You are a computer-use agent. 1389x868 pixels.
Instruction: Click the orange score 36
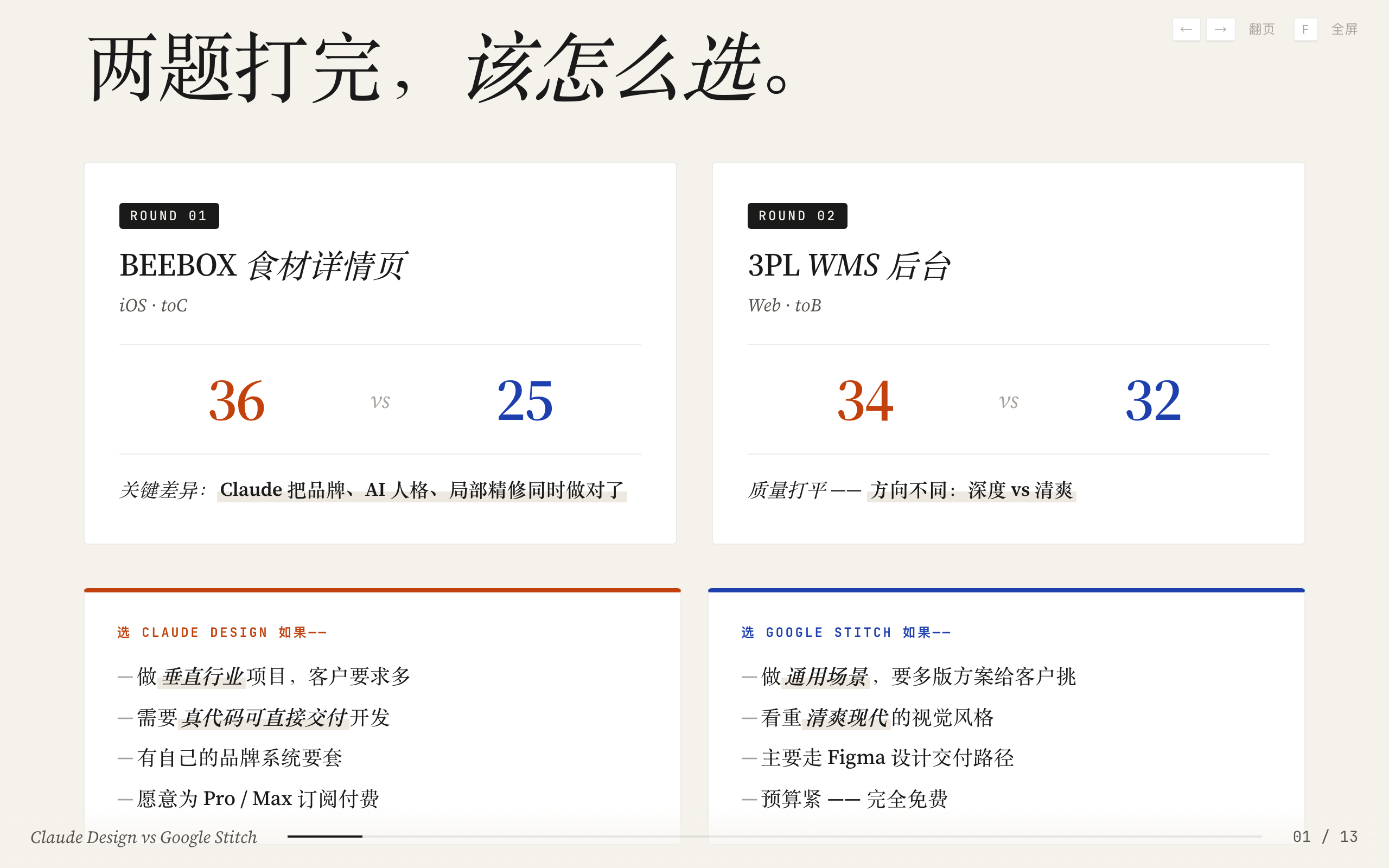237,401
